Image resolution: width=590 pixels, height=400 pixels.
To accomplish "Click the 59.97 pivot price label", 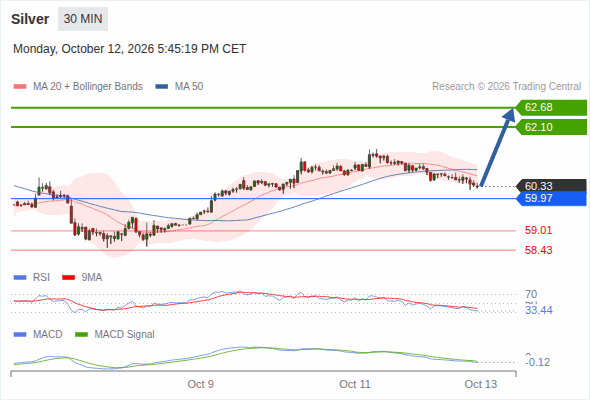I will [551, 198].
